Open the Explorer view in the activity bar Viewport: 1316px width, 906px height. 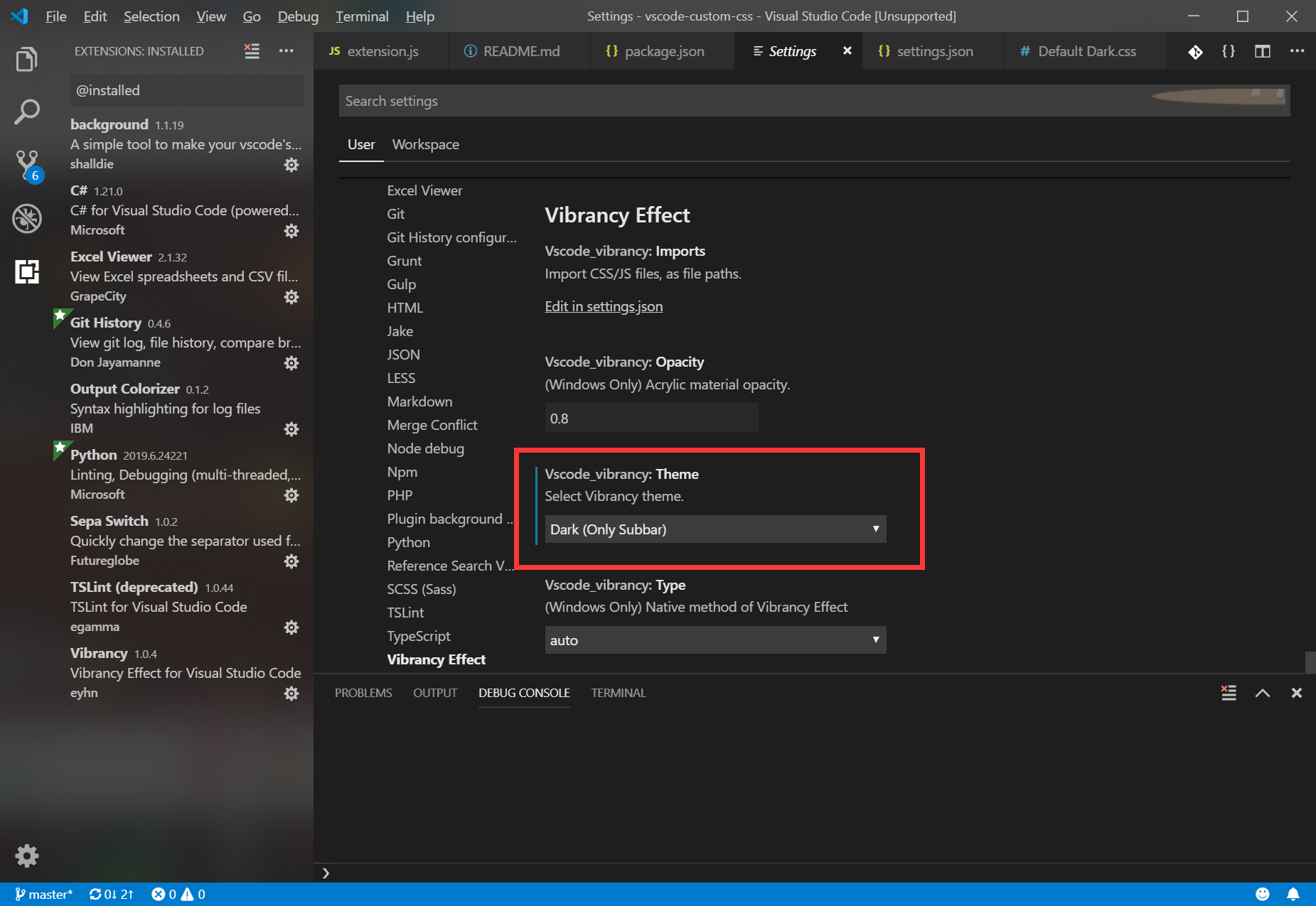tap(26, 59)
